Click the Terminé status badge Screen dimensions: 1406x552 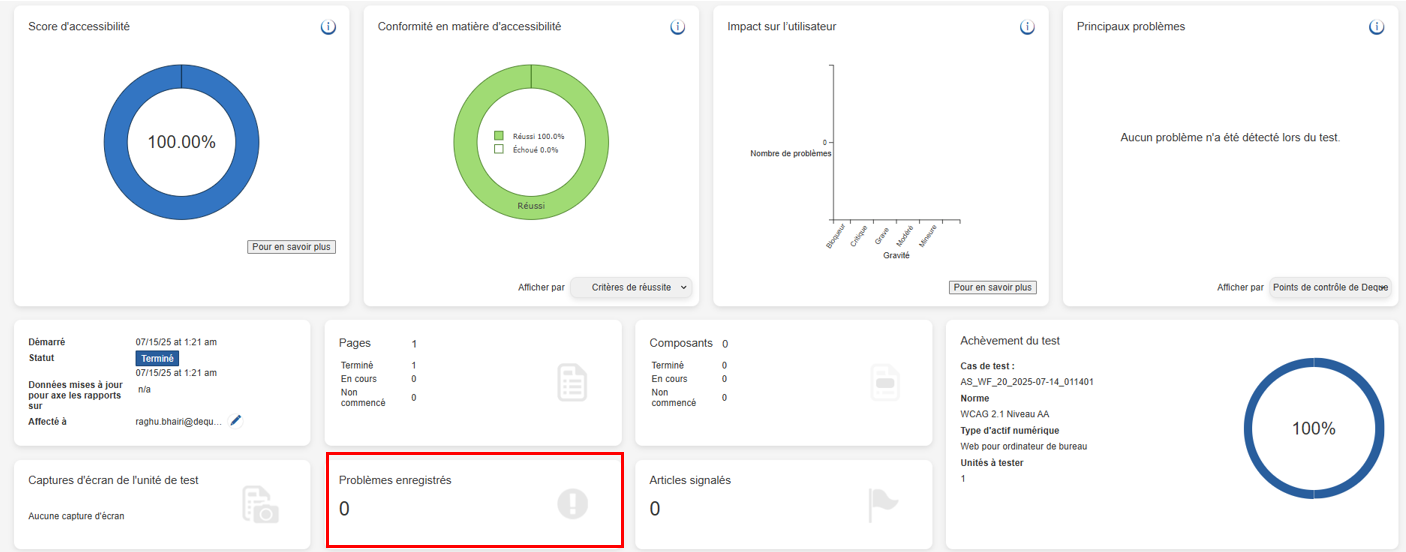(157, 358)
